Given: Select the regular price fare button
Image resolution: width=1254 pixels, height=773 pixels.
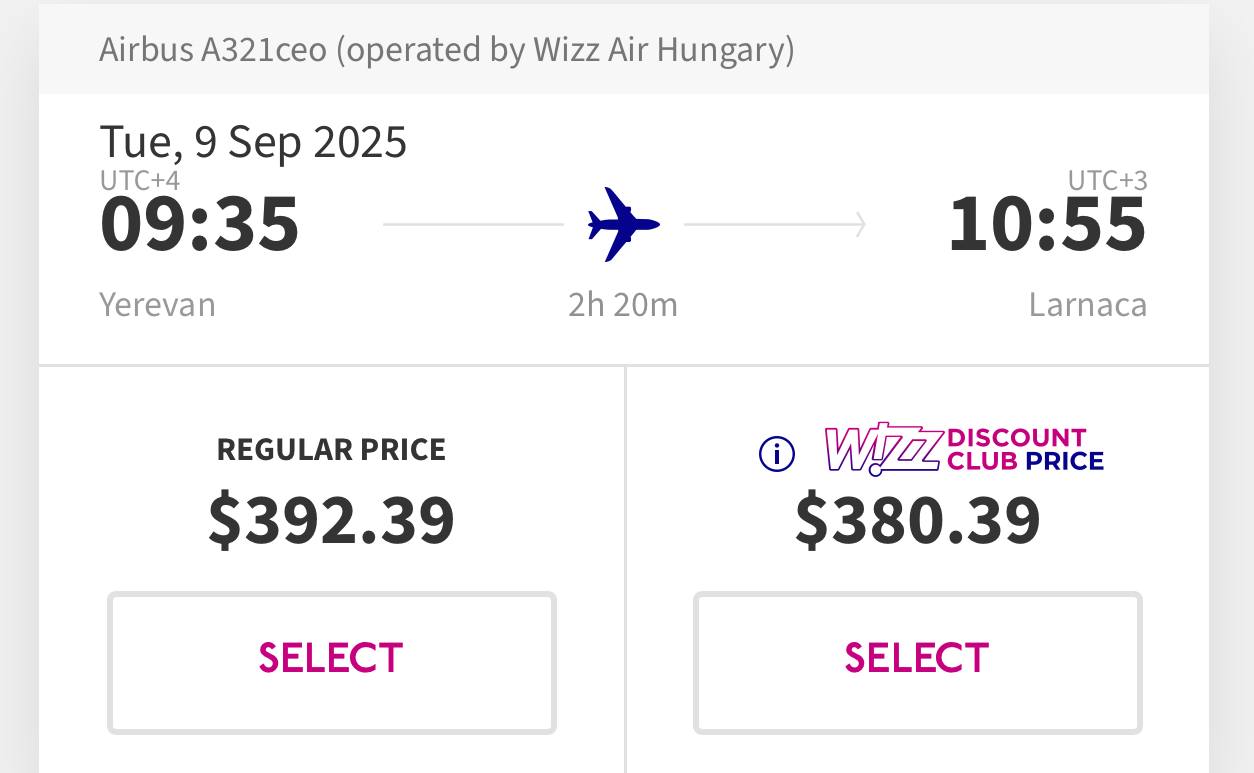Looking at the screenshot, I should pyautogui.click(x=331, y=663).
